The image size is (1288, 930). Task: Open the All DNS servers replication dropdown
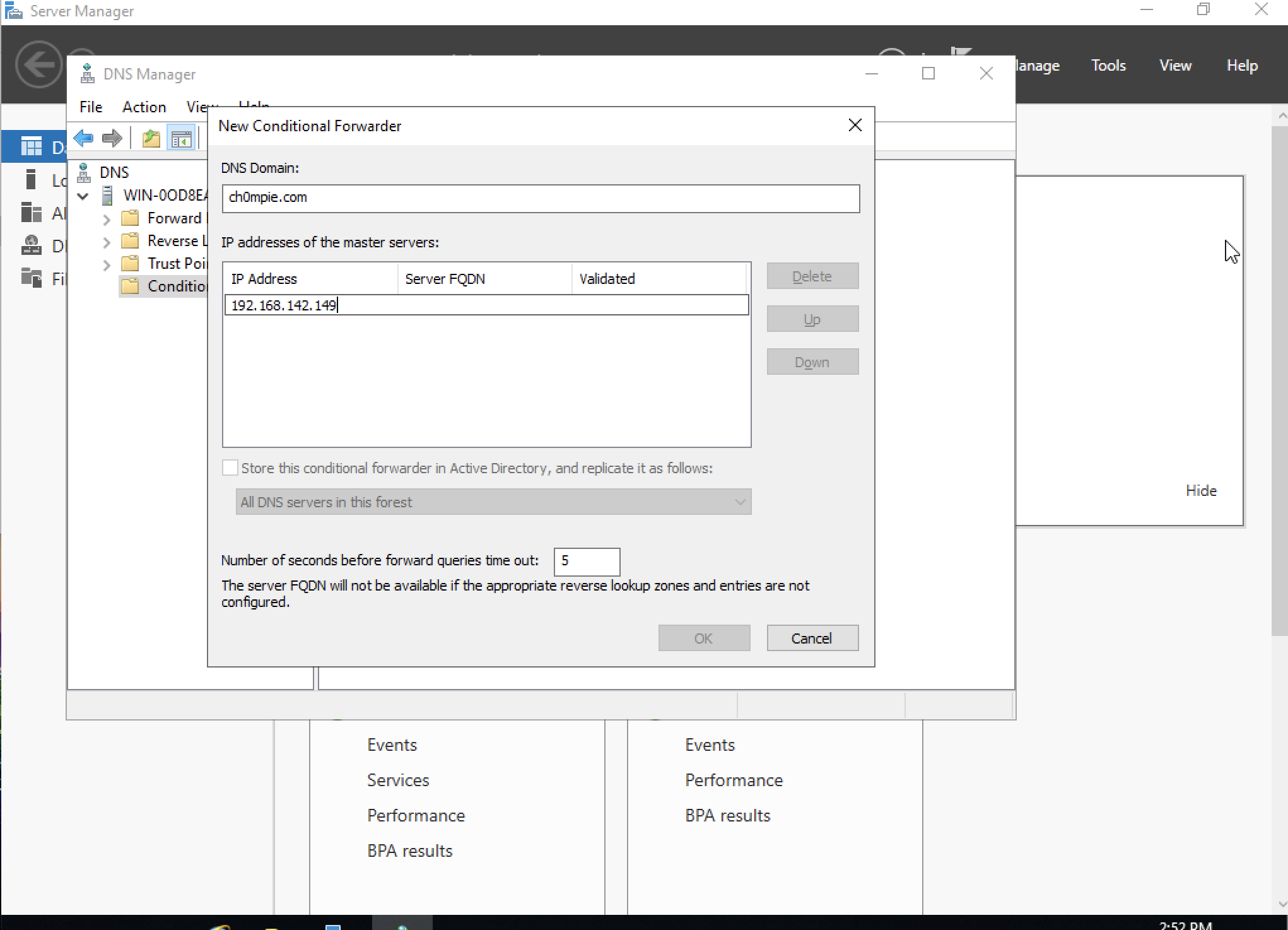point(493,502)
